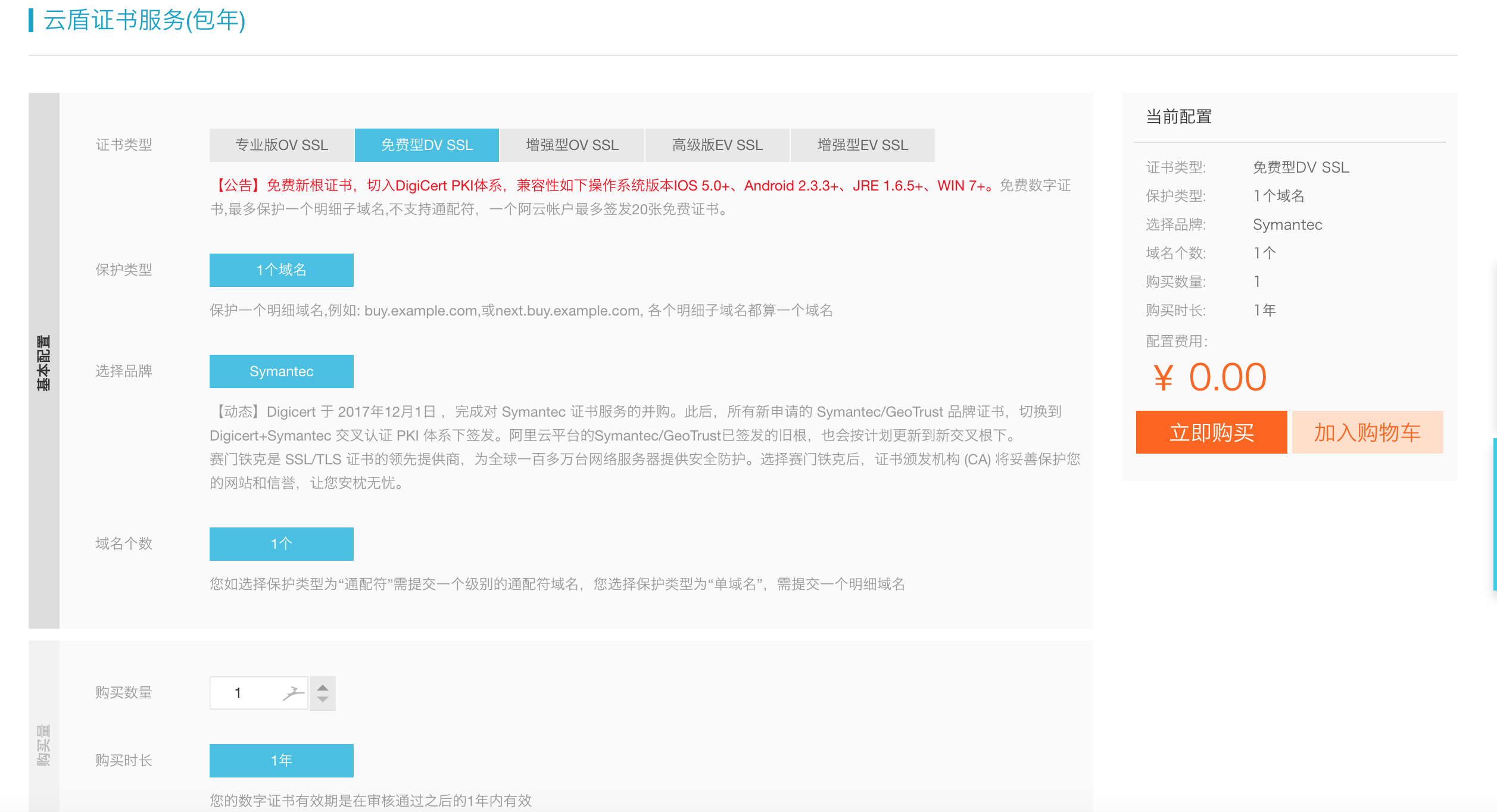Click the 域名个数 label in basic config

coord(124,544)
